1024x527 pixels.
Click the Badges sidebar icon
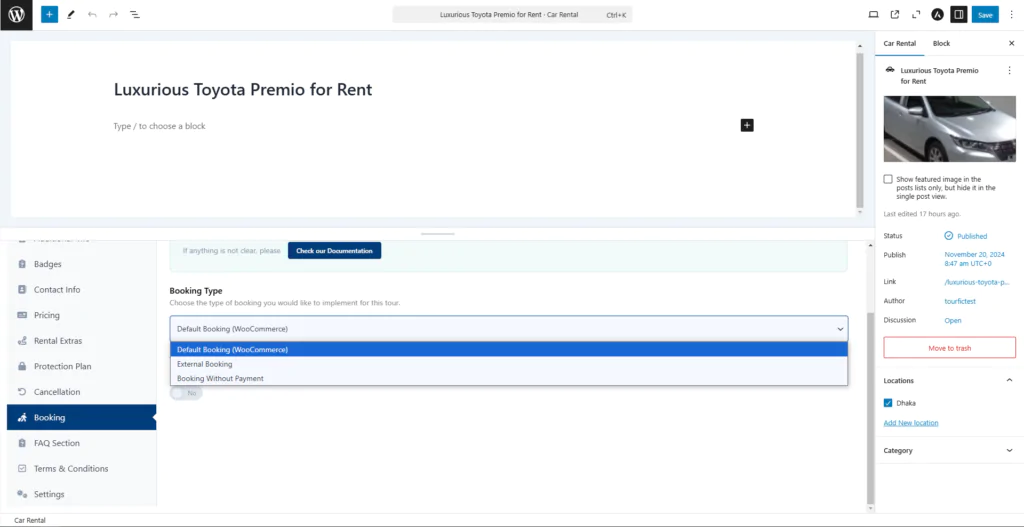[22, 264]
